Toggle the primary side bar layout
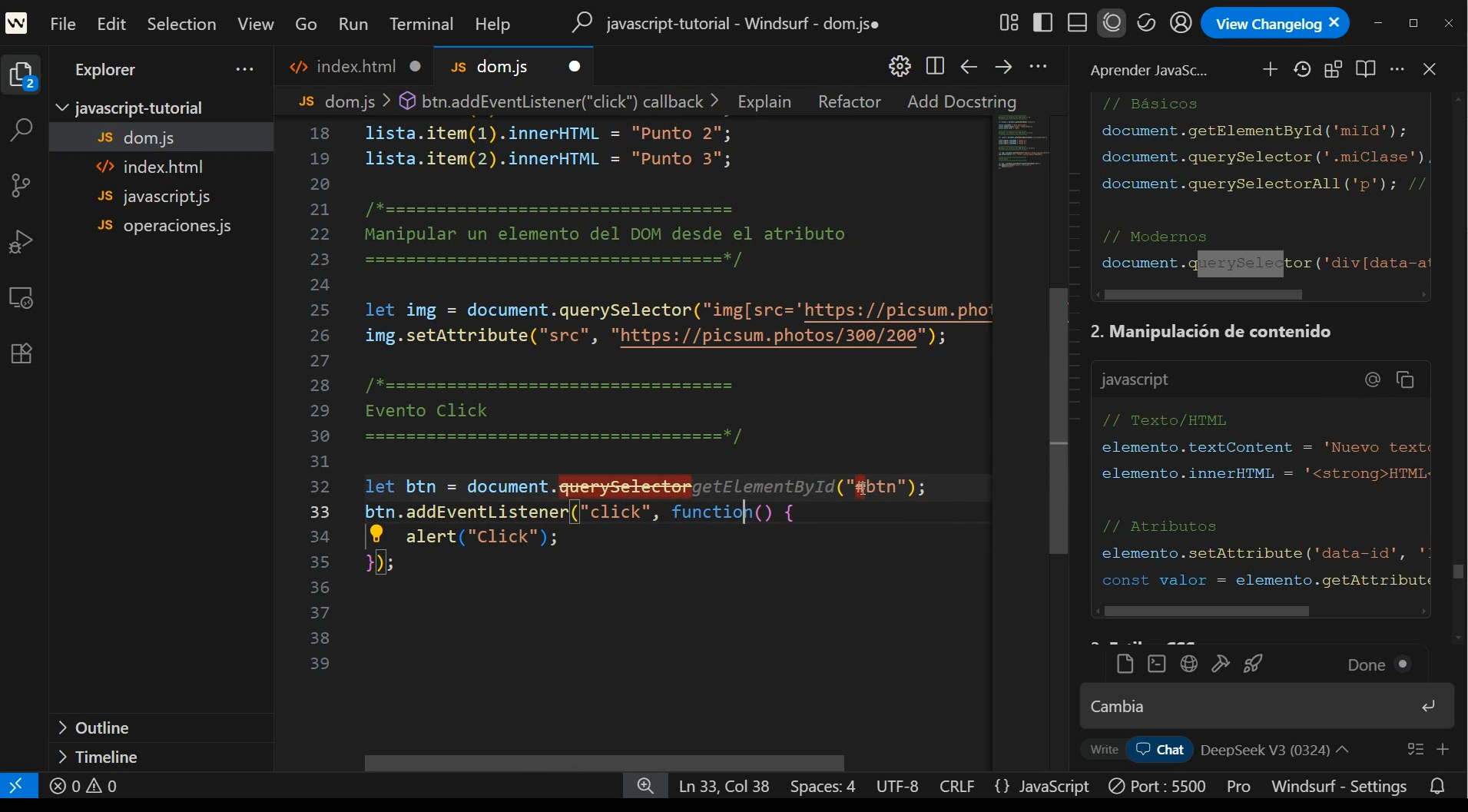 (x=1042, y=23)
